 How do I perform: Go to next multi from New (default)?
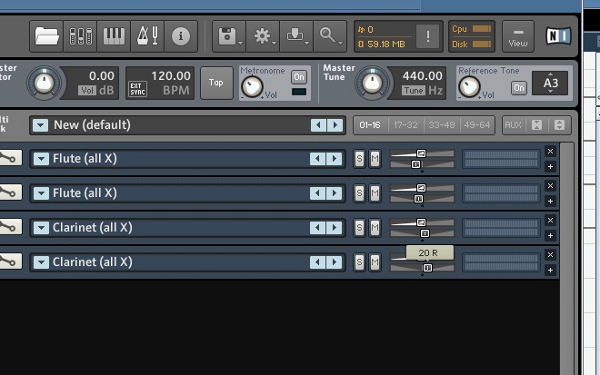coord(335,125)
